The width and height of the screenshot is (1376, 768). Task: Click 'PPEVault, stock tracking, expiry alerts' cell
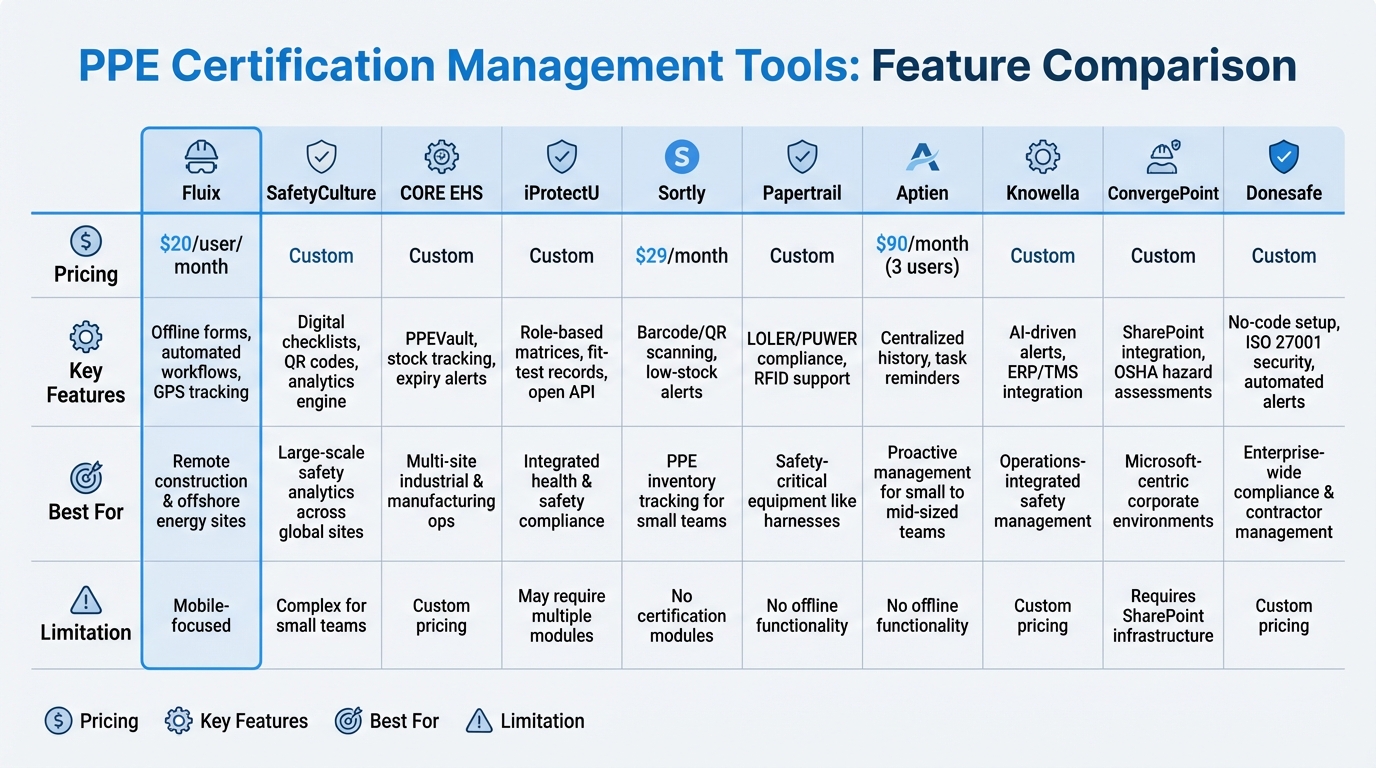[x=441, y=362]
